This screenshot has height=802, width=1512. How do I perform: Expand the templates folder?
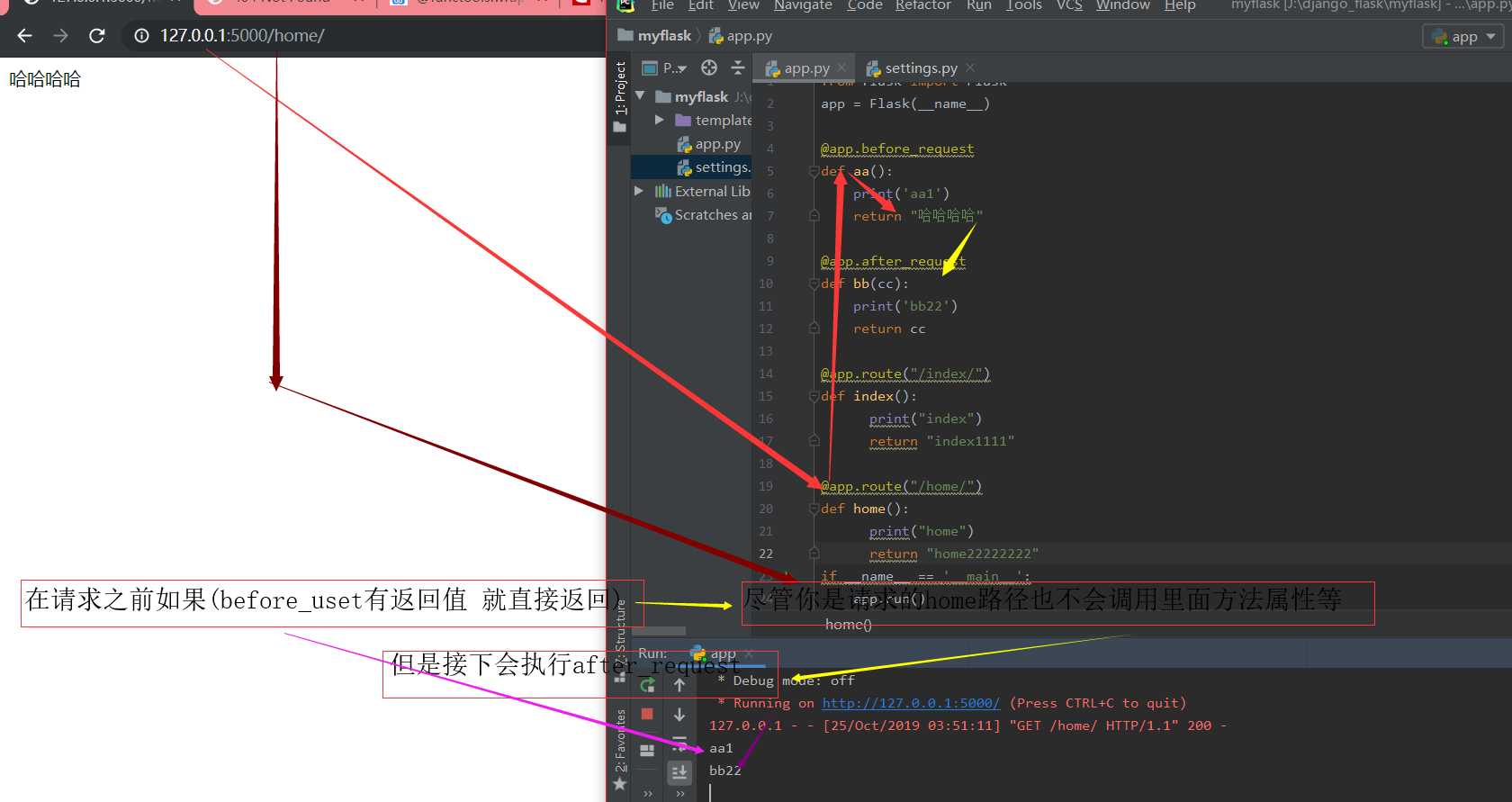pyautogui.click(x=660, y=119)
